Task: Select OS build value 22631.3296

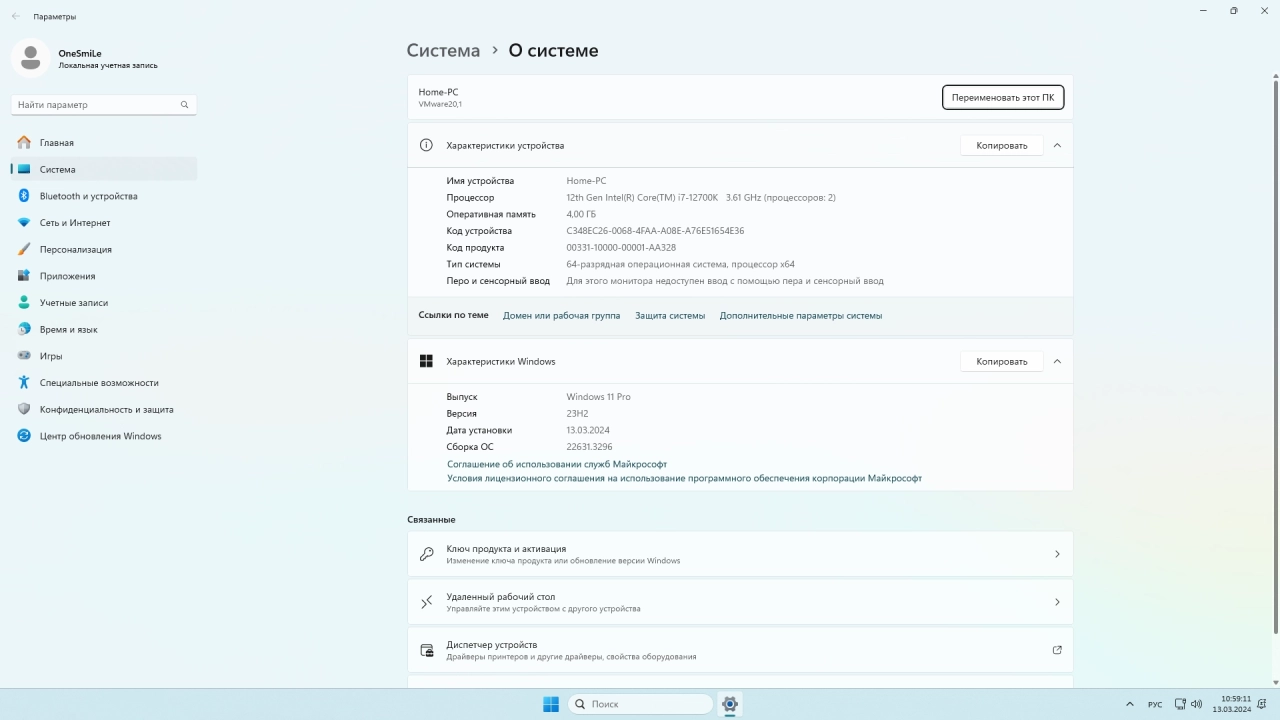Action: 589,447
